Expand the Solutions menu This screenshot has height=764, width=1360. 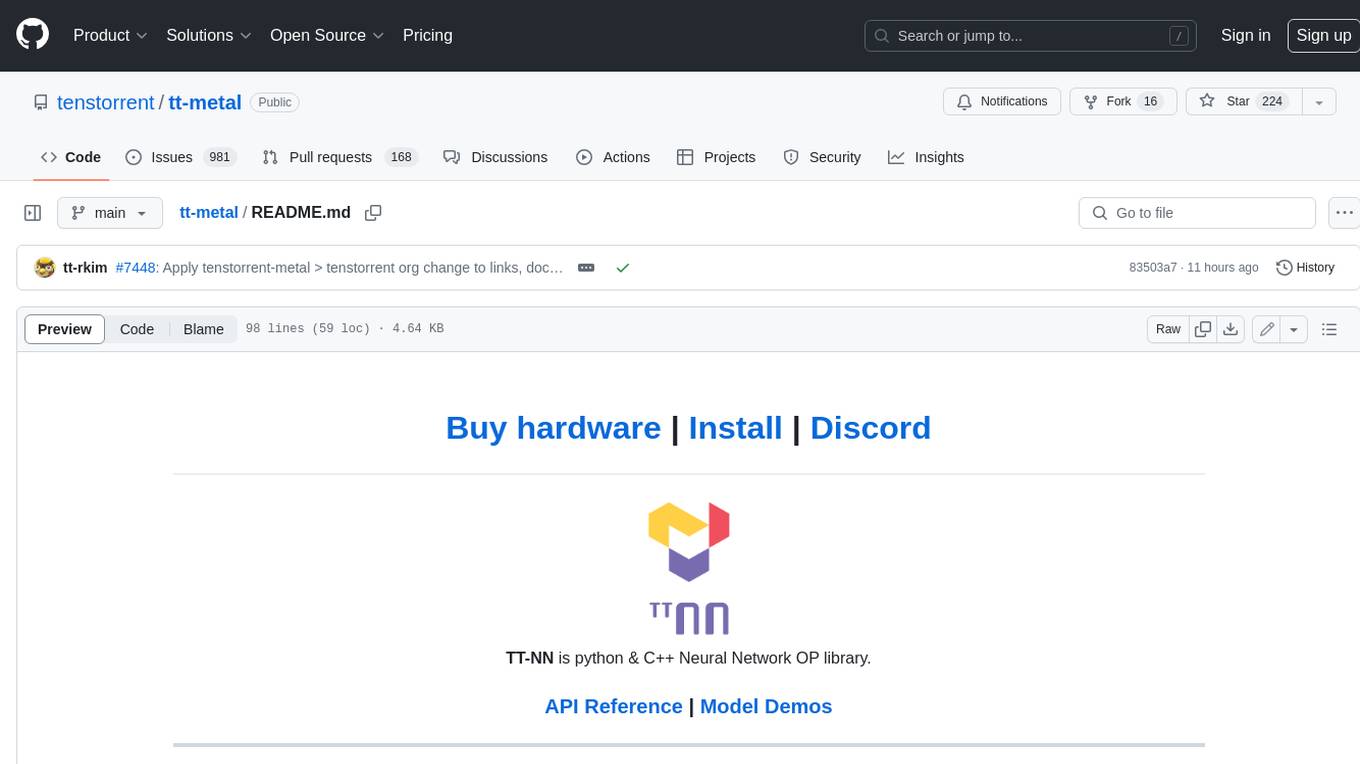click(x=208, y=35)
